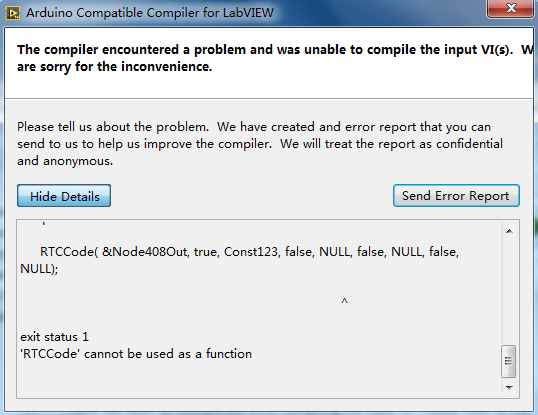Click the window title Arduino Compatible Compiler text
Viewport: 538px width, 415px height.
click(150, 13)
